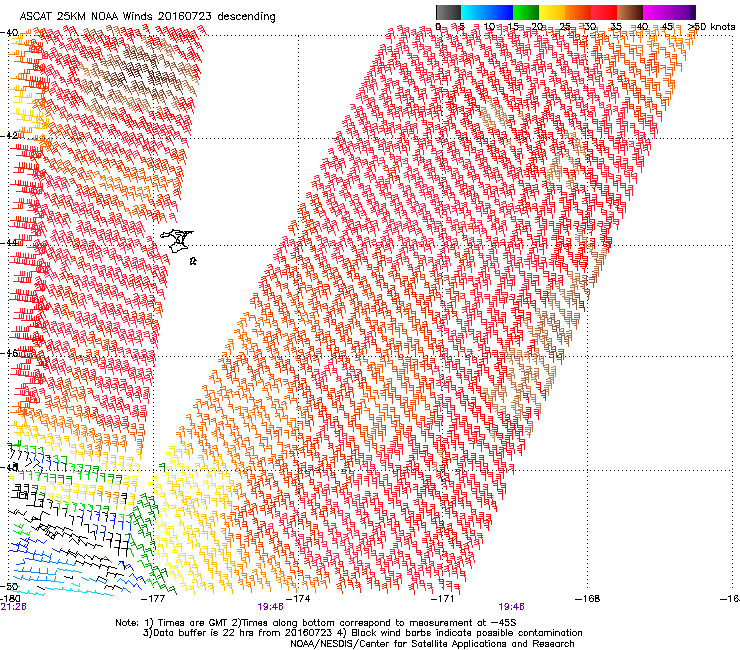Click the -180 longitude axis label
Viewport: 740px width, 650px height.
(x=10, y=599)
